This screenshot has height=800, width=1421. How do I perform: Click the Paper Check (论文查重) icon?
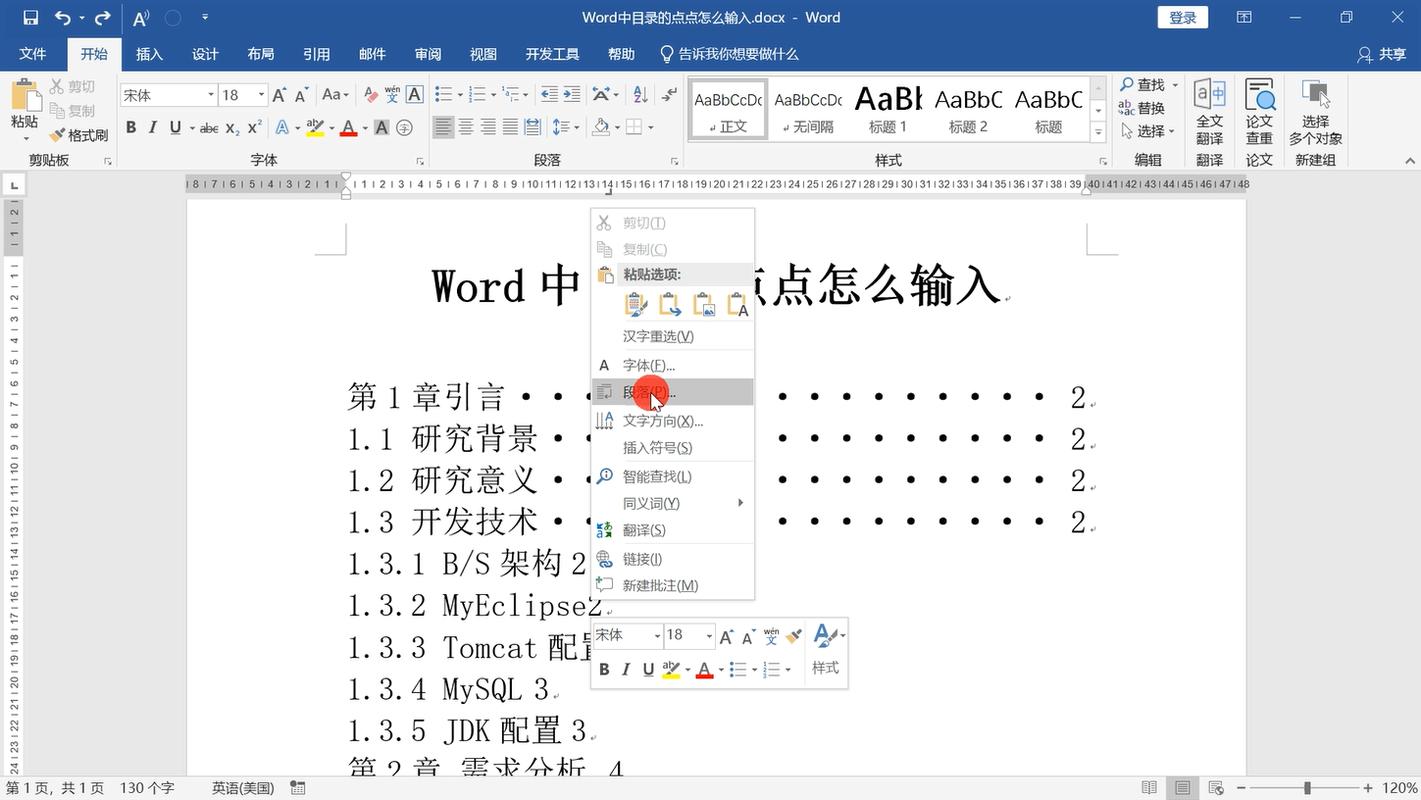1259,112
